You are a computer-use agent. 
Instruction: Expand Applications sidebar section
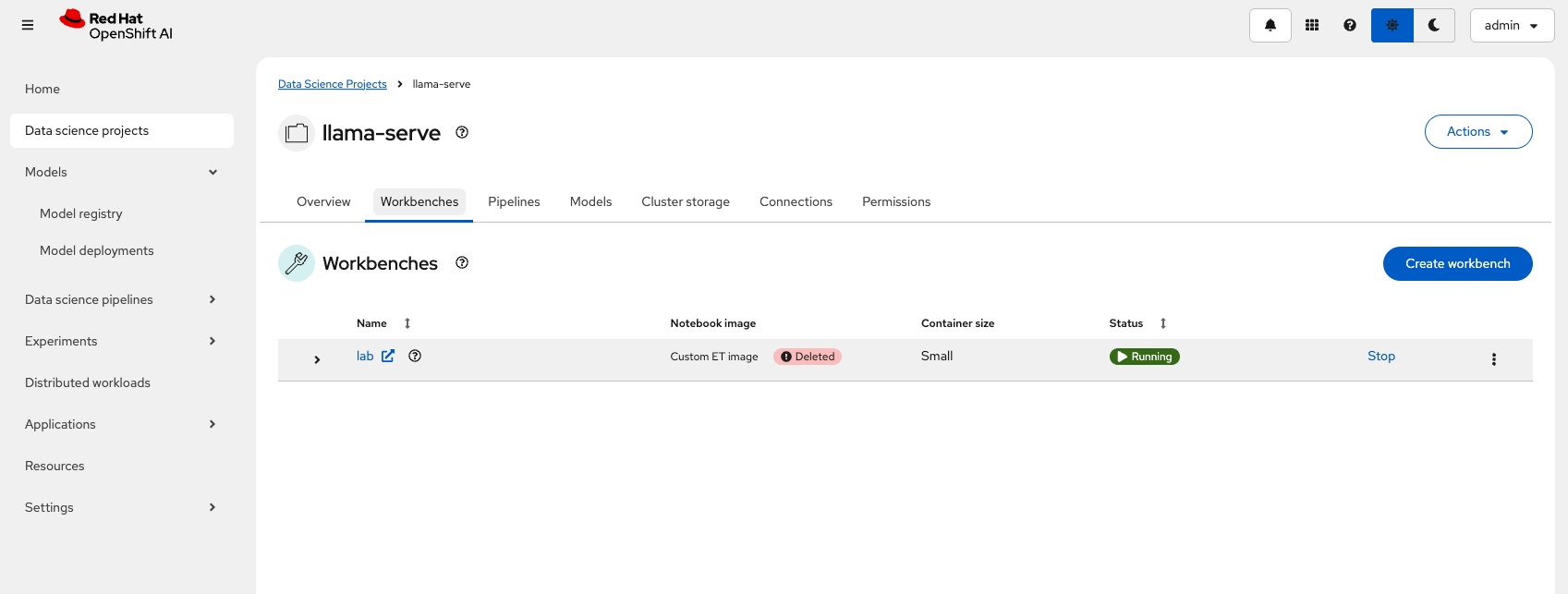tap(122, 424)
